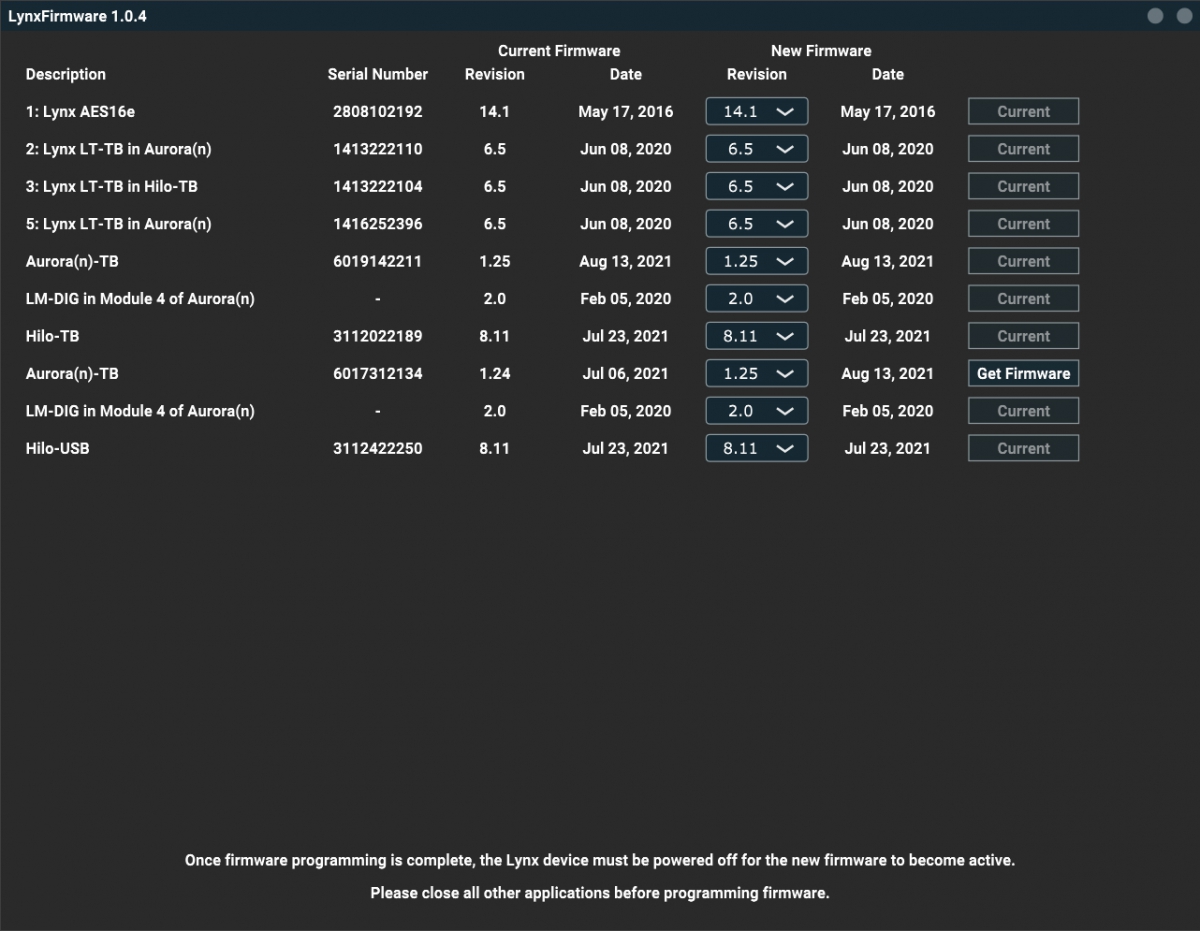Image resolution: width=1200 pixels, height=931 pixels.
Task: Click the LynxFirmware 1.0.4 title text
Action: point(77,16)
